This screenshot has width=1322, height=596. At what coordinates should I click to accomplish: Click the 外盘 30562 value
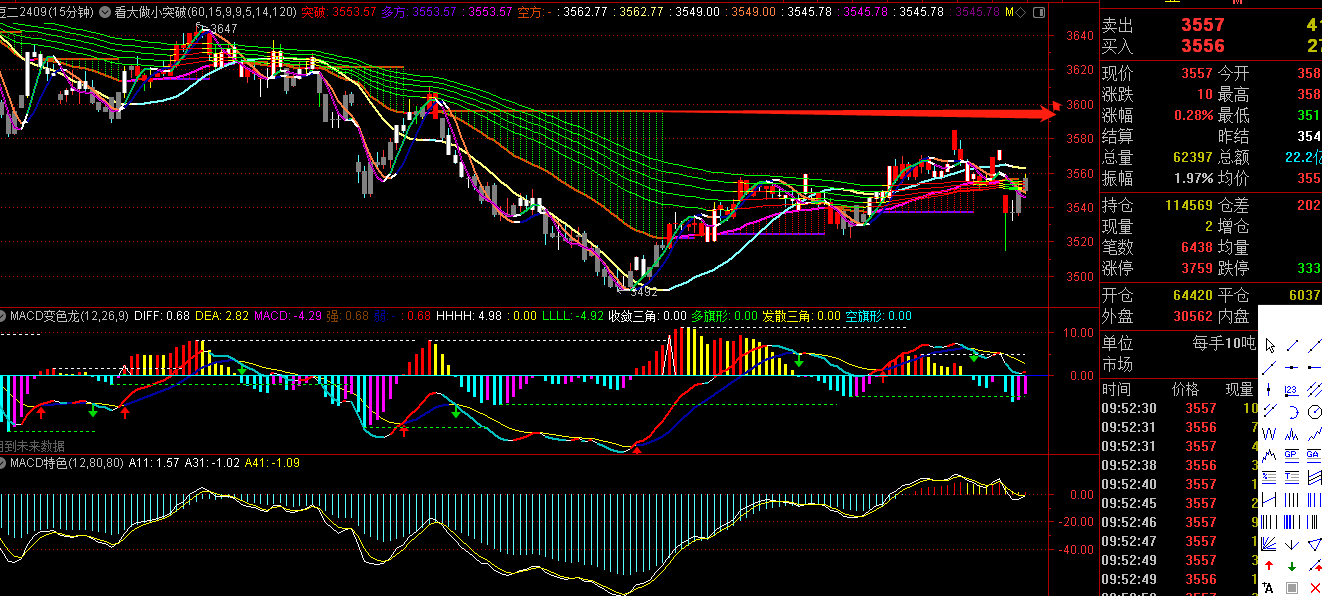coord(1193,316)
